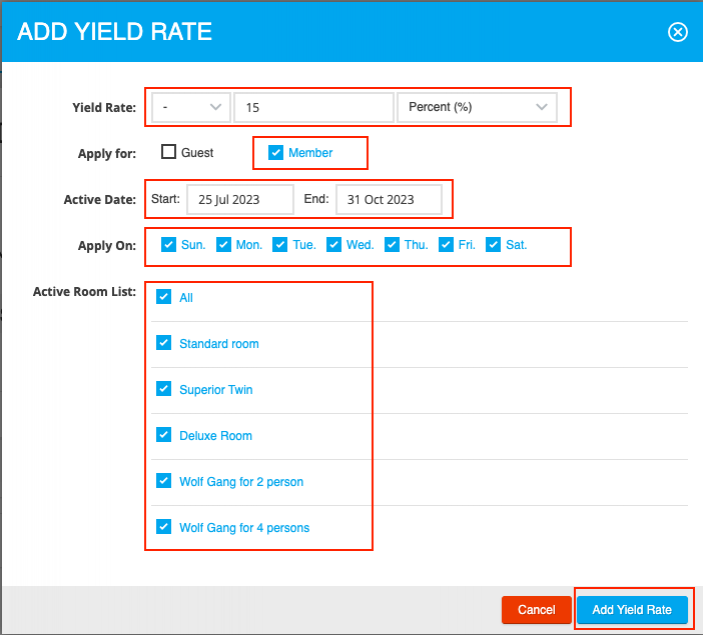Open the Percent (%) unit dropdown
The height and width of the screenshot is (635, 703).
(476, 108)
